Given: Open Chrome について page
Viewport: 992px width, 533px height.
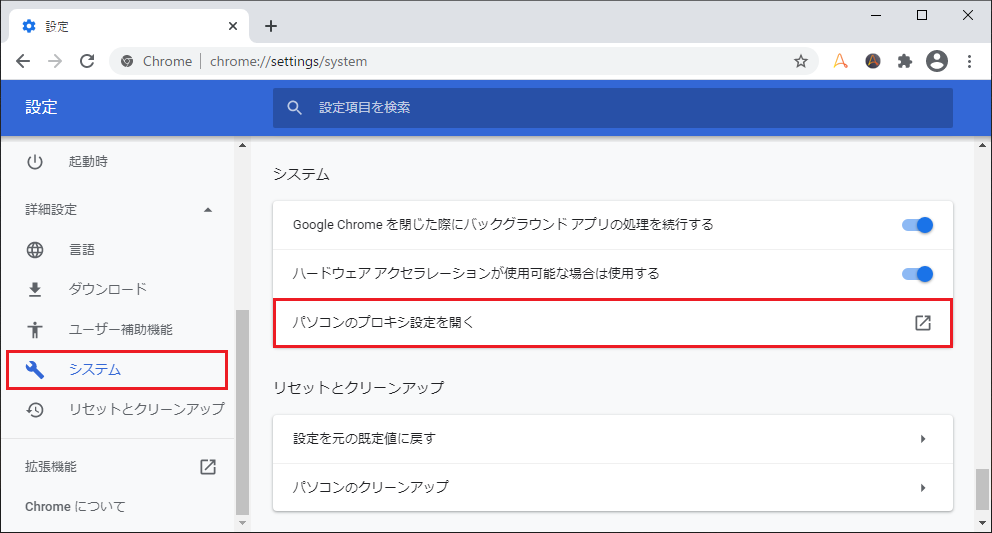Looking at the screenshot, I should coord(75,506).
